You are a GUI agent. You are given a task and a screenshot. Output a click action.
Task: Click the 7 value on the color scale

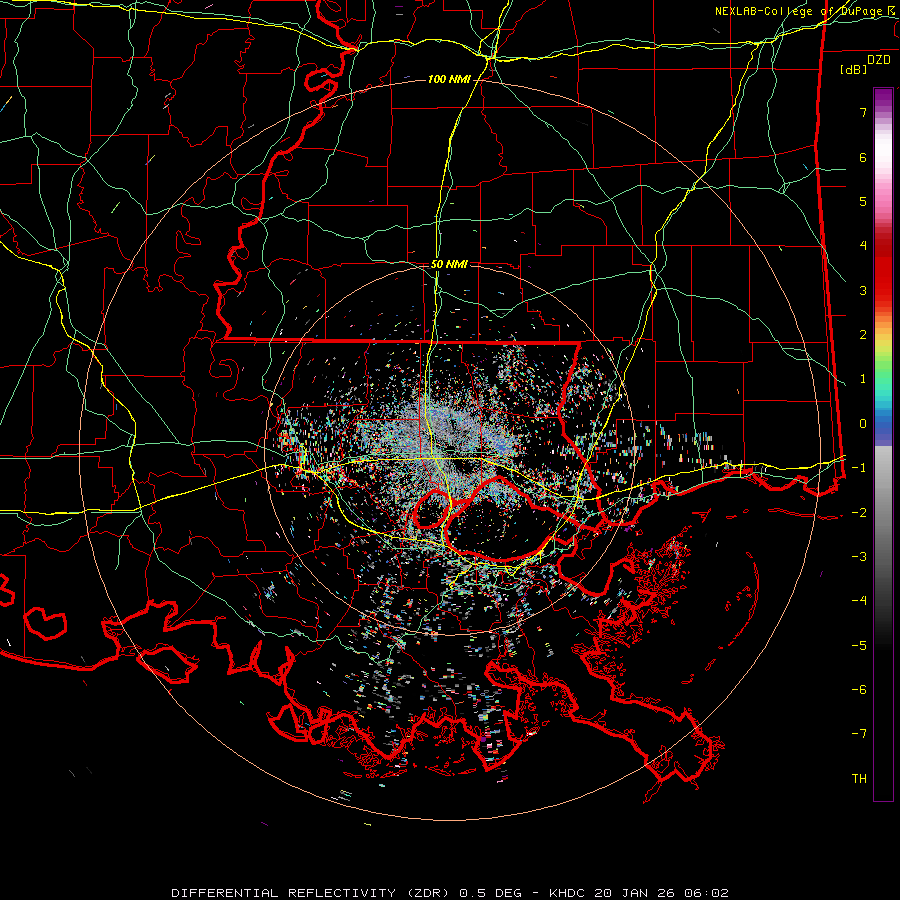click(863, 112)
